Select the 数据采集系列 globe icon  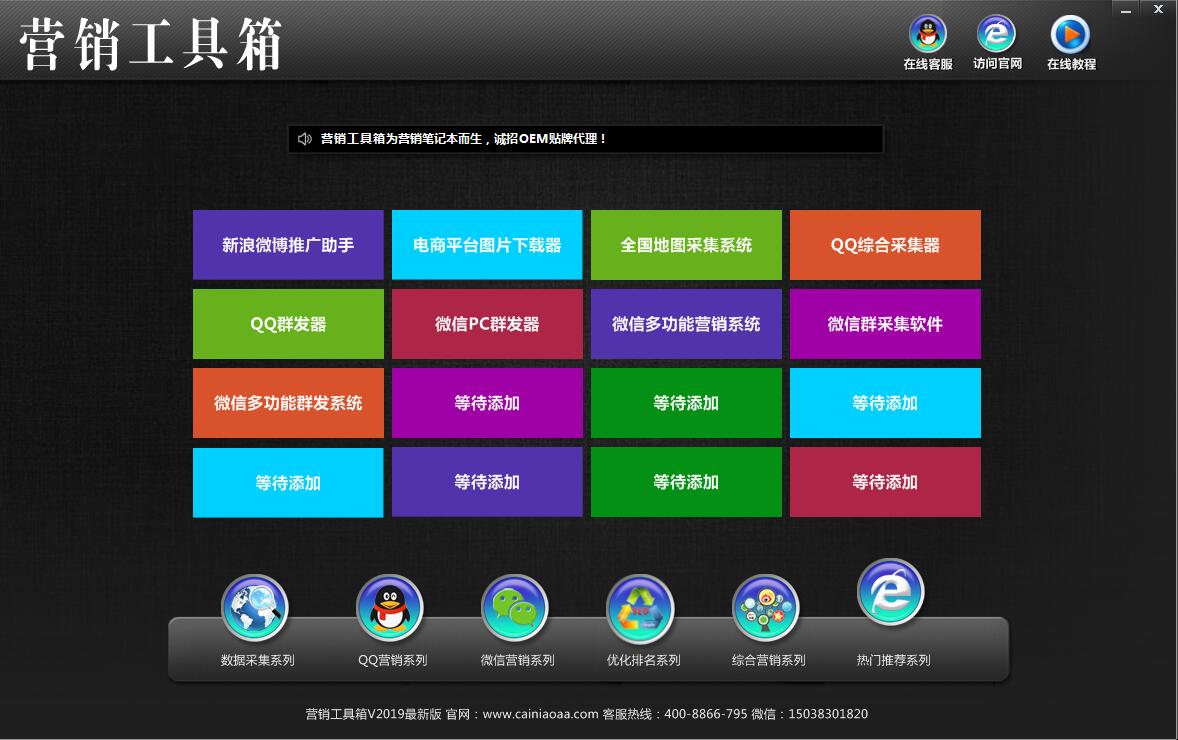[x=255, y=608]
